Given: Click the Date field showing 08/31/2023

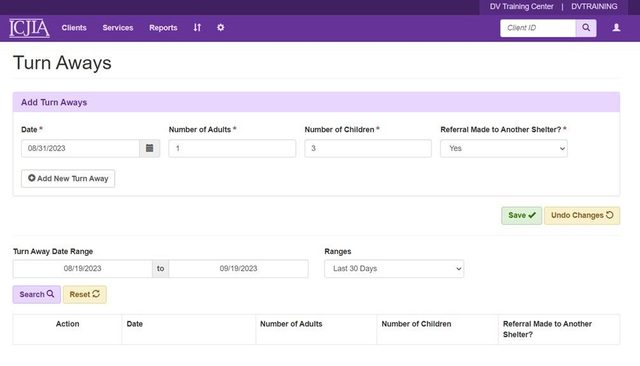Looking at the screenshot, I should coord(80,148).
